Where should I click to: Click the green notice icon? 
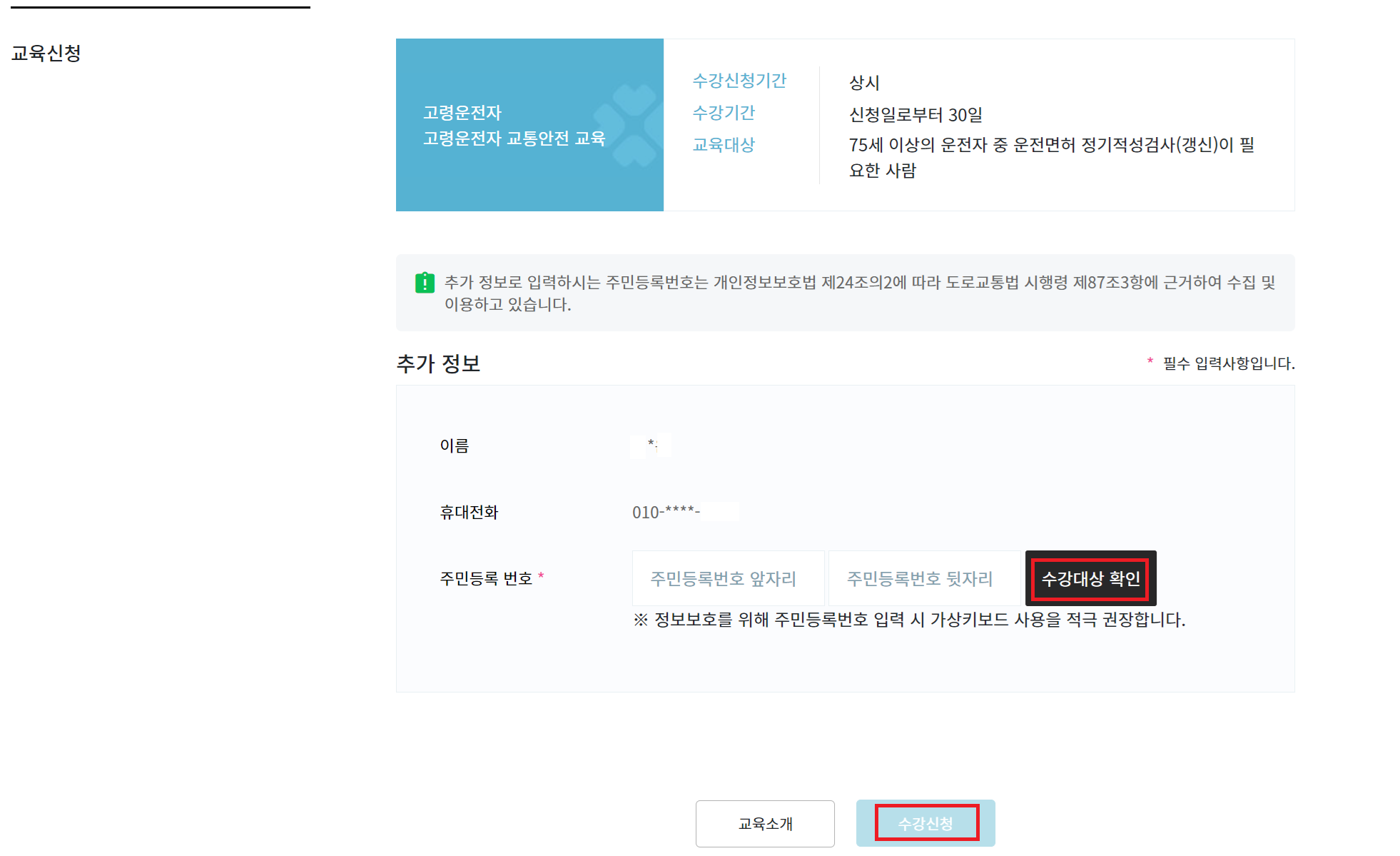coord(425,283)
